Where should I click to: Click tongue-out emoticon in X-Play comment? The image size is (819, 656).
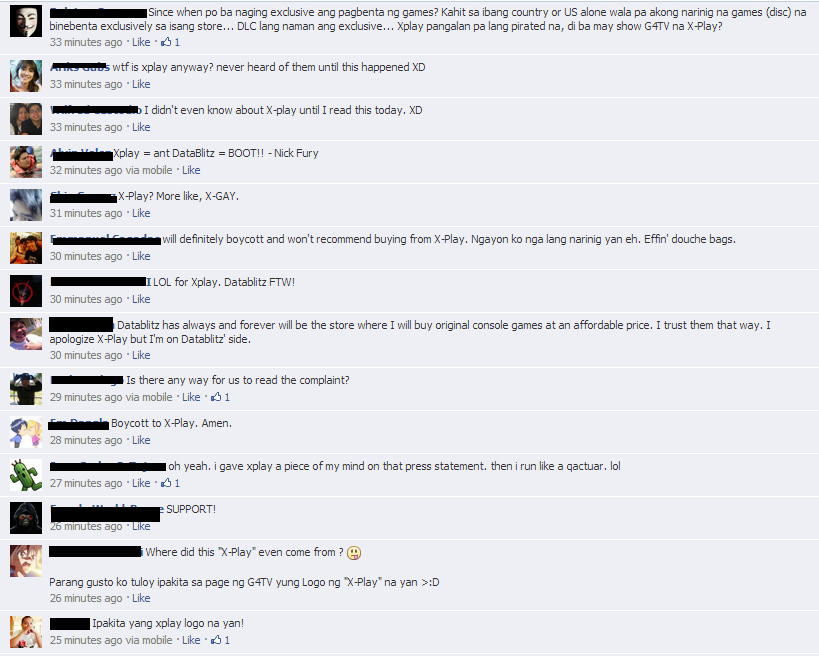pos(354,553)
